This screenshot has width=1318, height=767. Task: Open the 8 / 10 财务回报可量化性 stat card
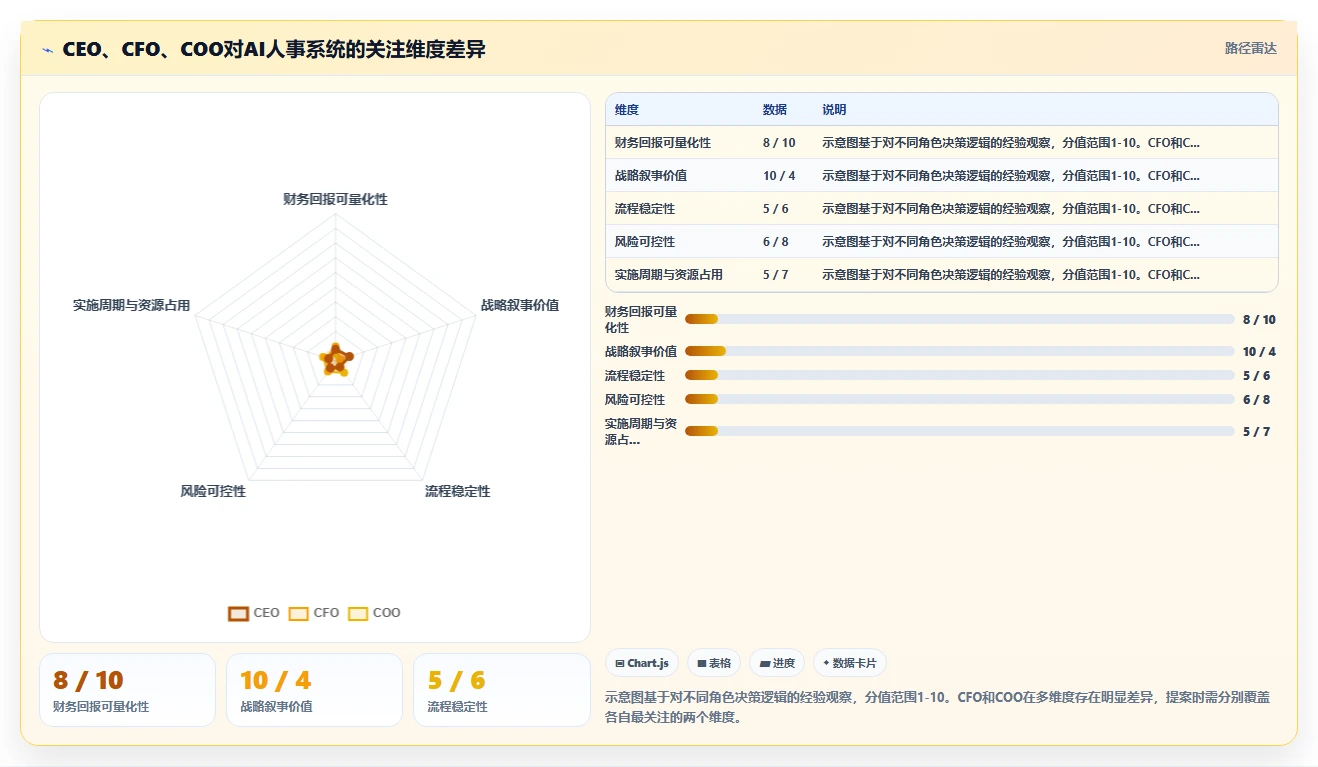pyautogui.click(x=127, y=690)
